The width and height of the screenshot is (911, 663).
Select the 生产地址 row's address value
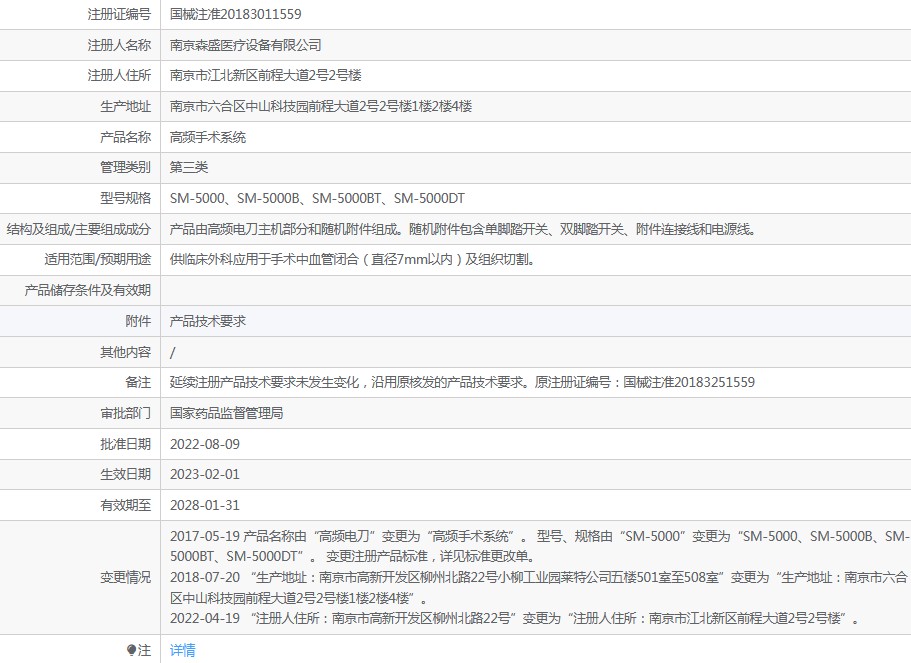(321, 106)
